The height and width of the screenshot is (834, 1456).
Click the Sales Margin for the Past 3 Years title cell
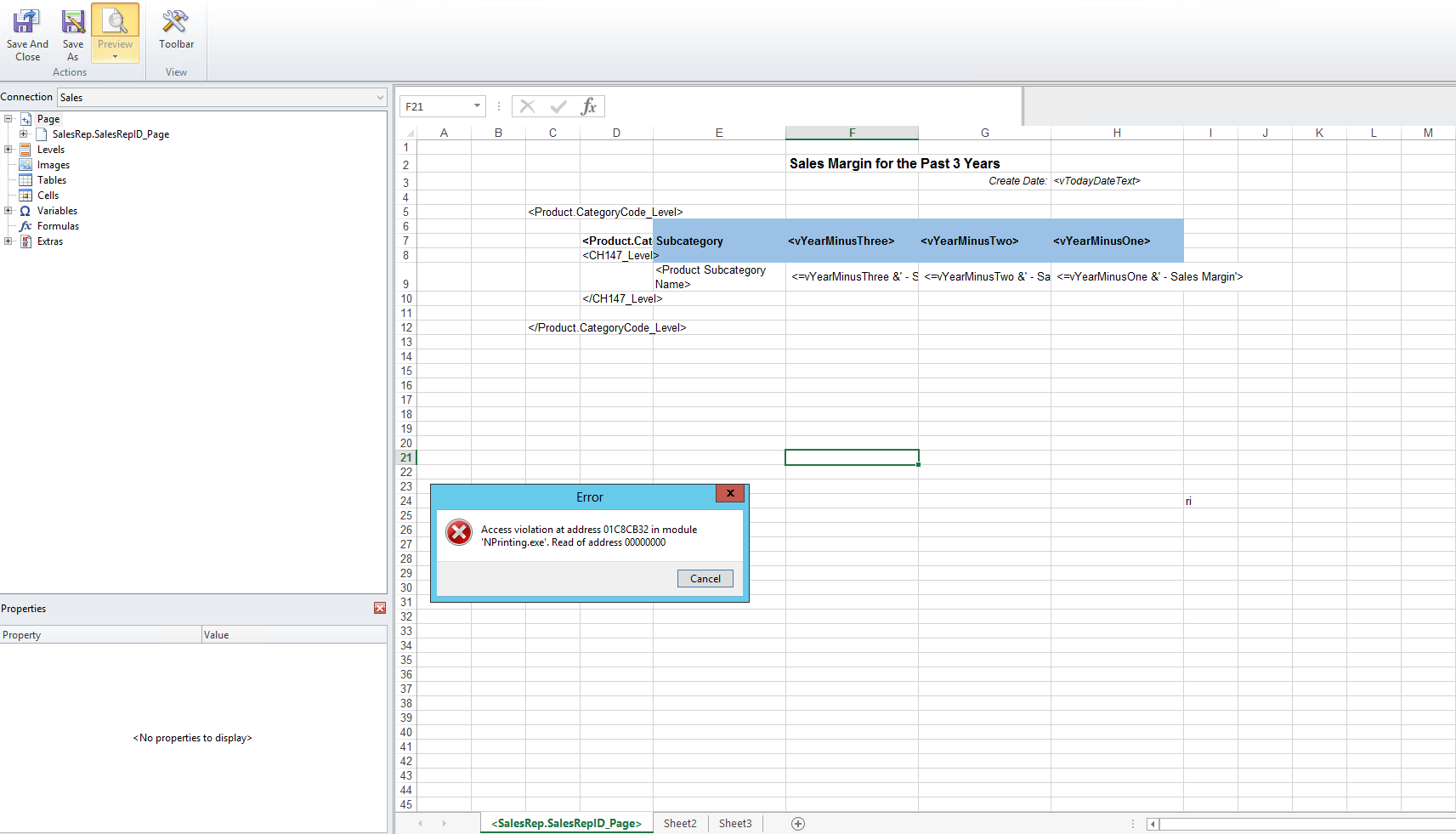click(894, 163)
